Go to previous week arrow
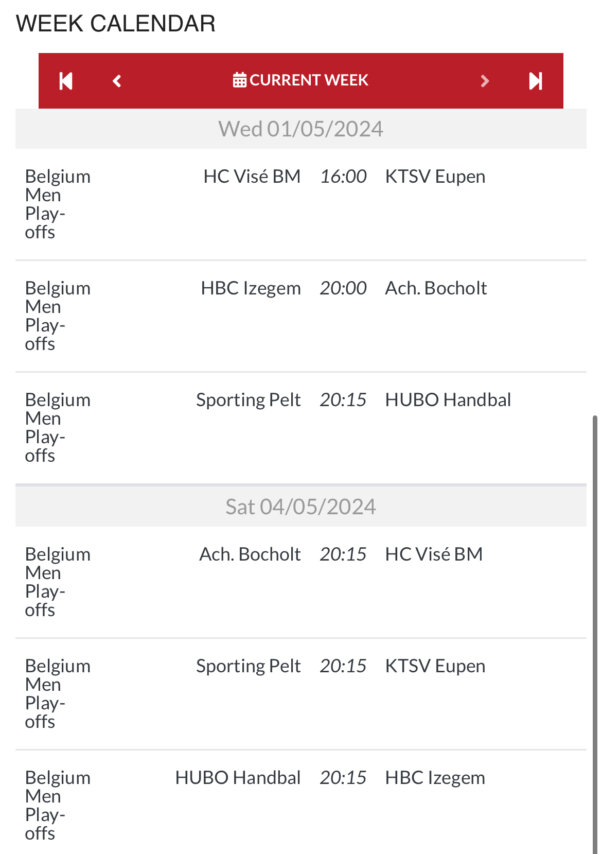 (x=117, y=81)
